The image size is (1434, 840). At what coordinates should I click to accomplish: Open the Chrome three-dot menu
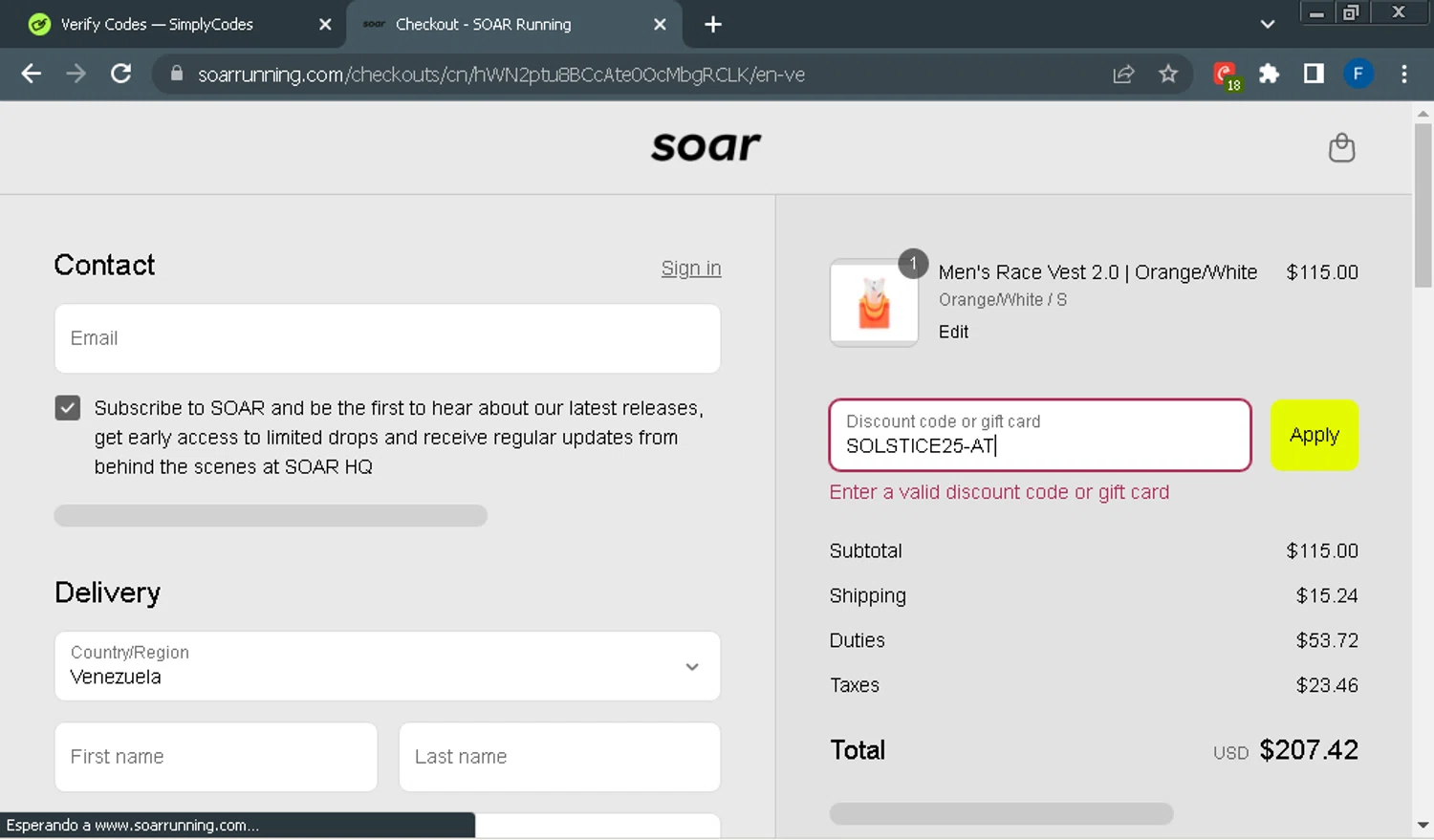point(1403,74)
